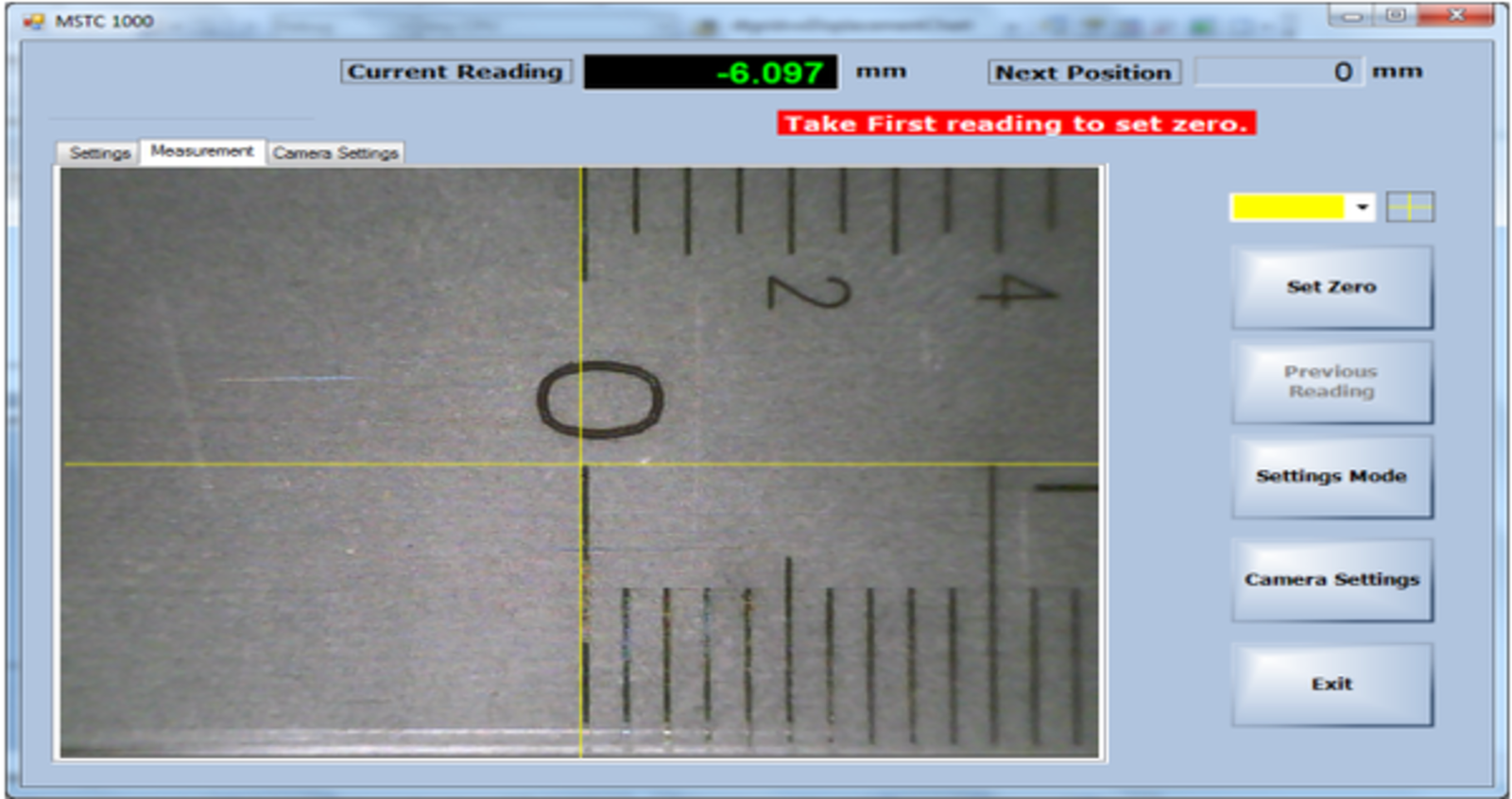Click the Current Reading label
1512x799 pixels.
455,72
